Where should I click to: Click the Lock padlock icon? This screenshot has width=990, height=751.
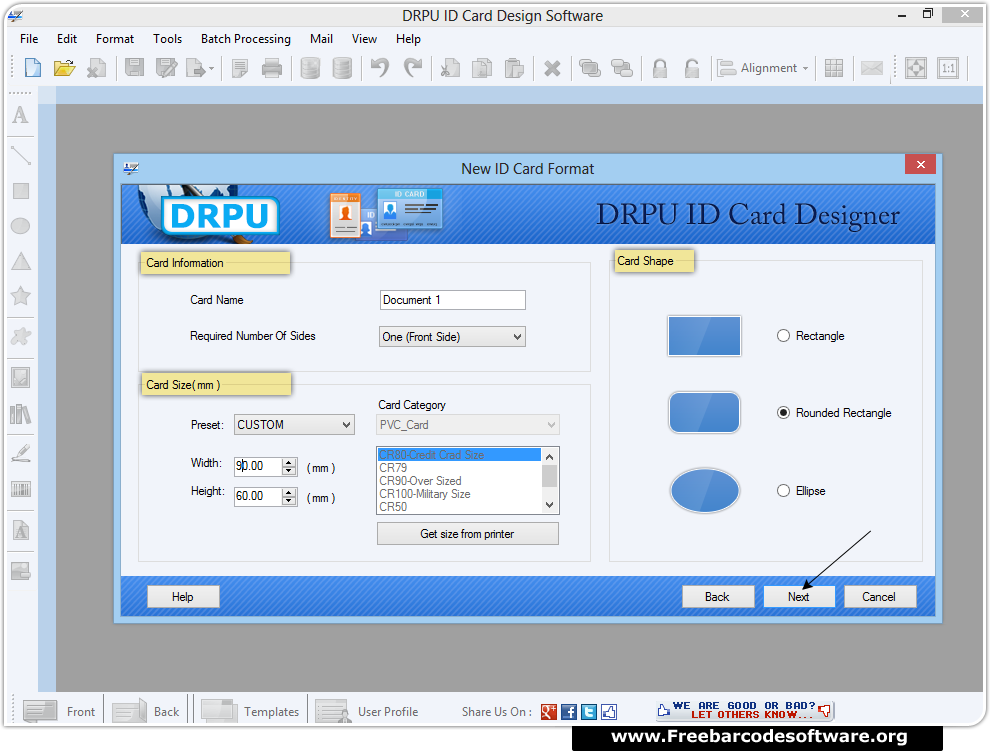[660, 68]
